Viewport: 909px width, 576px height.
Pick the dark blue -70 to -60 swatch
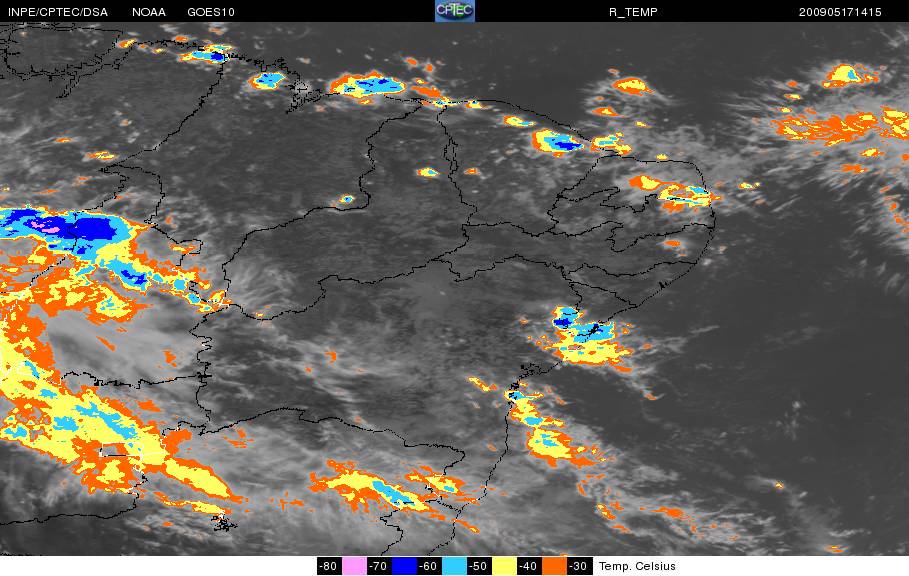404,566
